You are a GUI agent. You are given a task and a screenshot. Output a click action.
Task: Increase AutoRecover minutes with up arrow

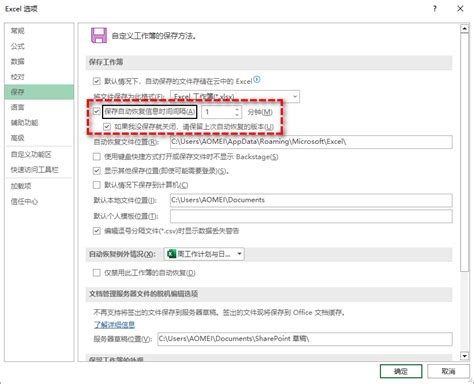[237, 109]
